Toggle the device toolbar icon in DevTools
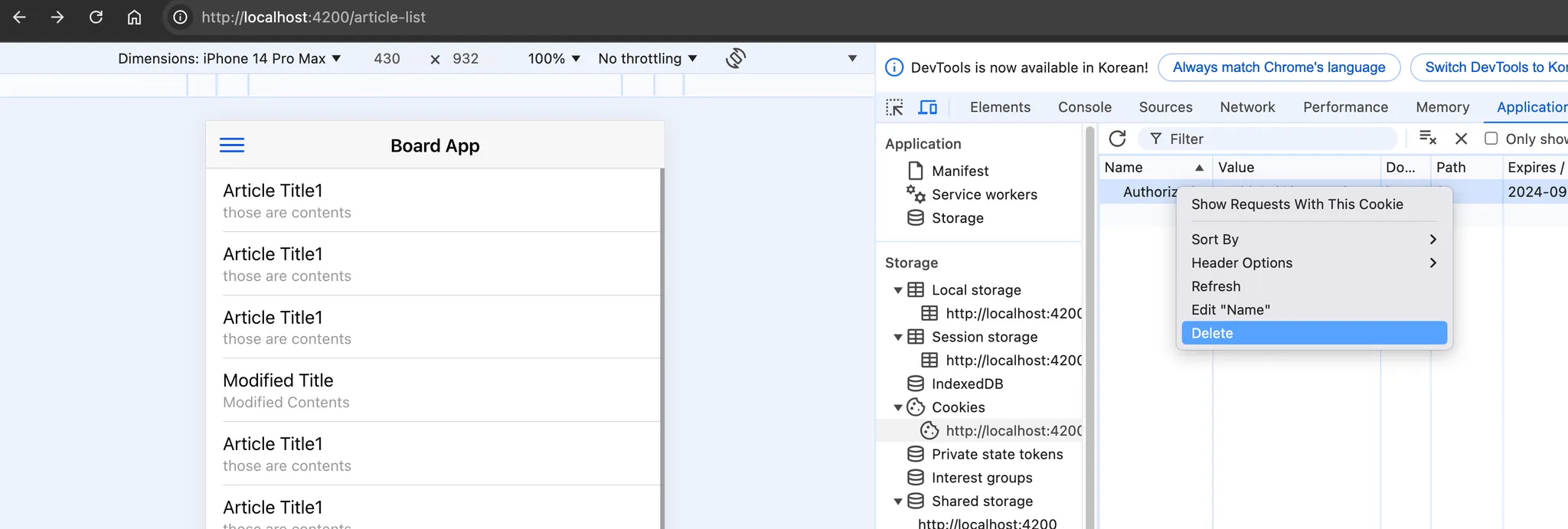 (928, 107)
